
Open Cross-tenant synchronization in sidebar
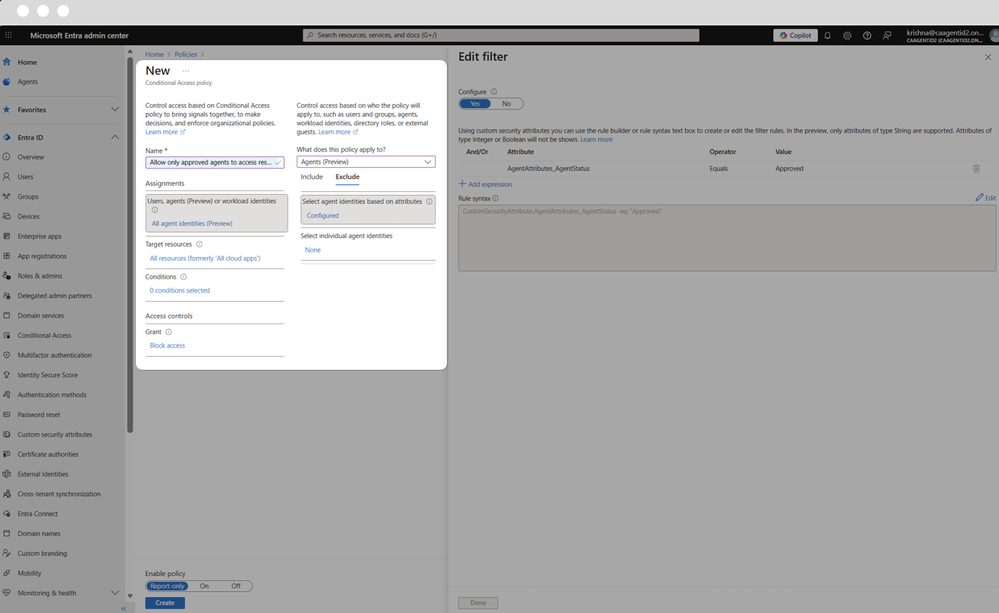pos(59,494)
